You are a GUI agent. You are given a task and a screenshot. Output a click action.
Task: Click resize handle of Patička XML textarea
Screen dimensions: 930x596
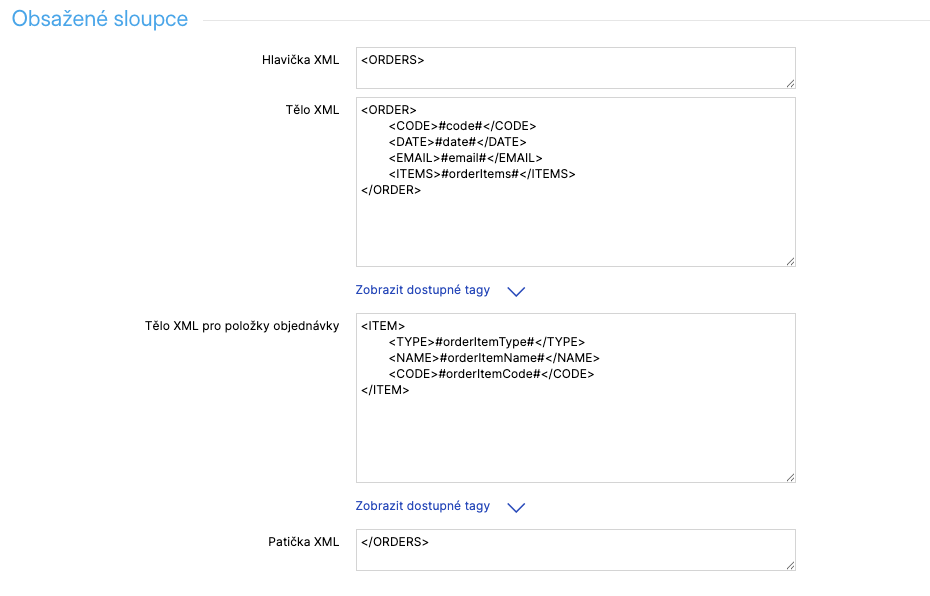click(x=790, y=566)
